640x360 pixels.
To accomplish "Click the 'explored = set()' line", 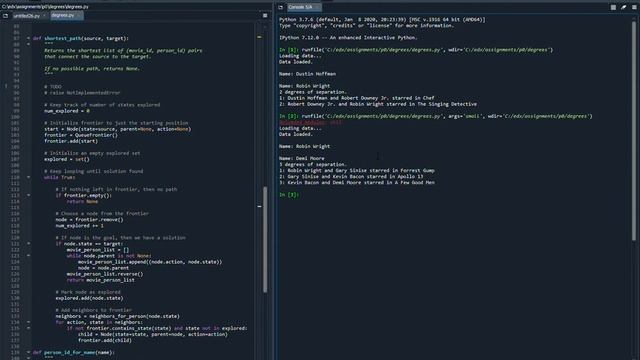I will (x=67, y=159).
